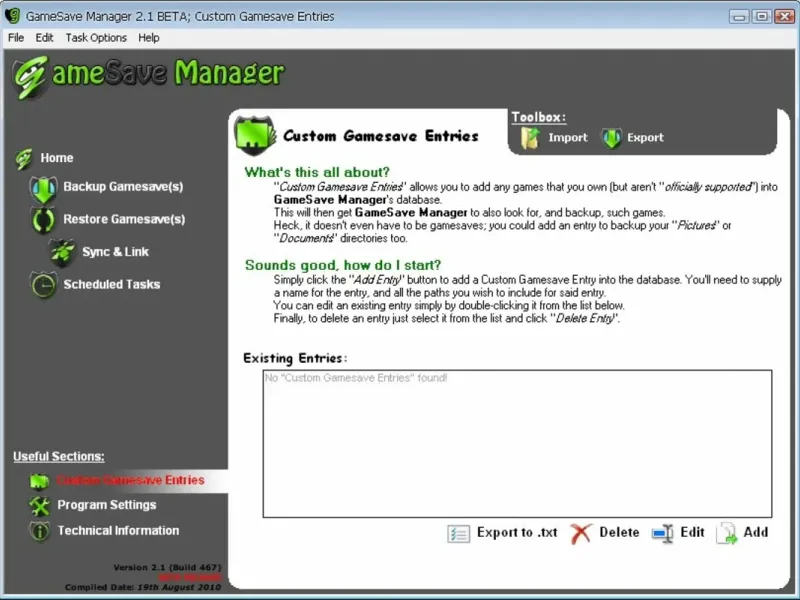Click the Export to .txt list icon
This screenshot has height=600, width=800.
pyautogui.click(x=459, y=534)
